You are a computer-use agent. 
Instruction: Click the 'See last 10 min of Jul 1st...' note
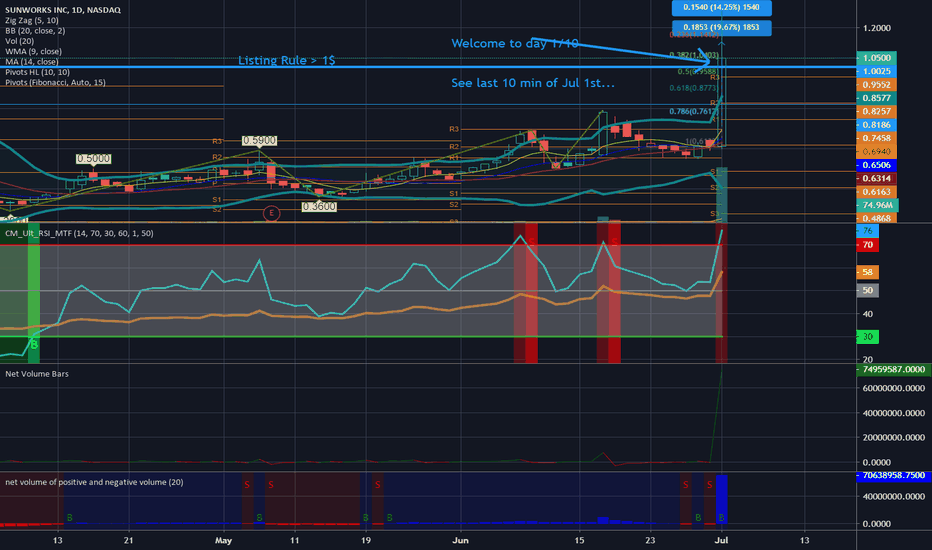533,83
